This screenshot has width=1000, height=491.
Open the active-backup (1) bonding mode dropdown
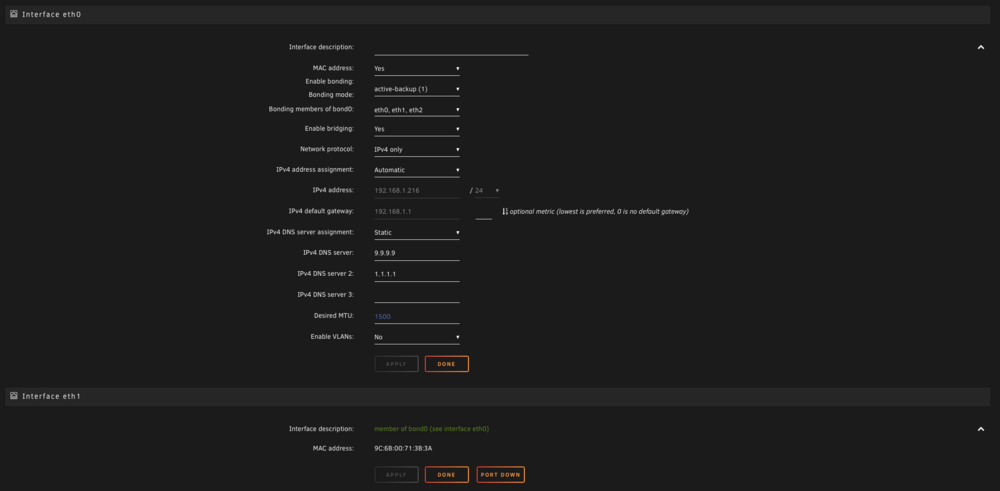pos(416,89)
